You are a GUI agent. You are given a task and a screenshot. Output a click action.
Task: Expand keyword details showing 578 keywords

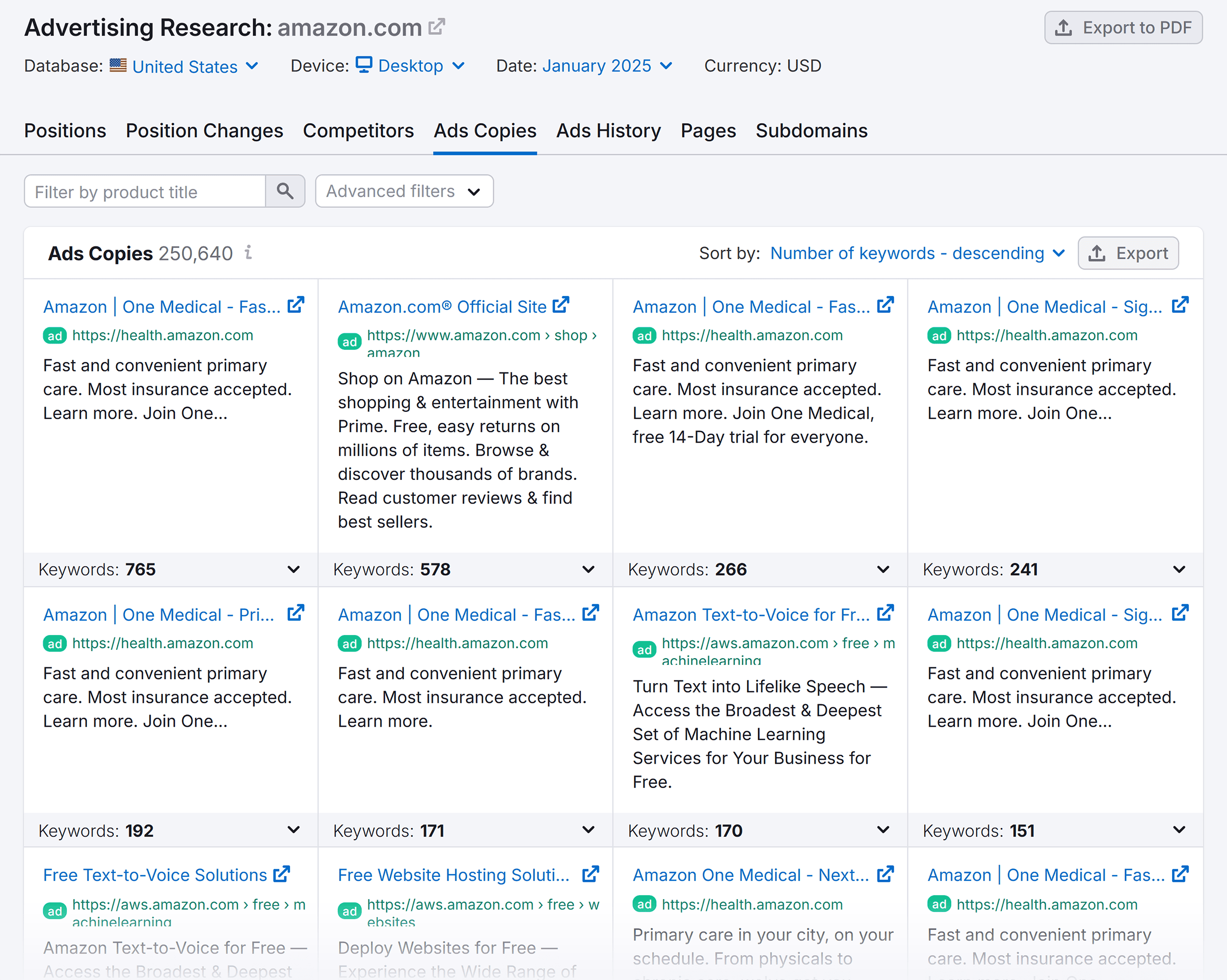coord(587,569)
